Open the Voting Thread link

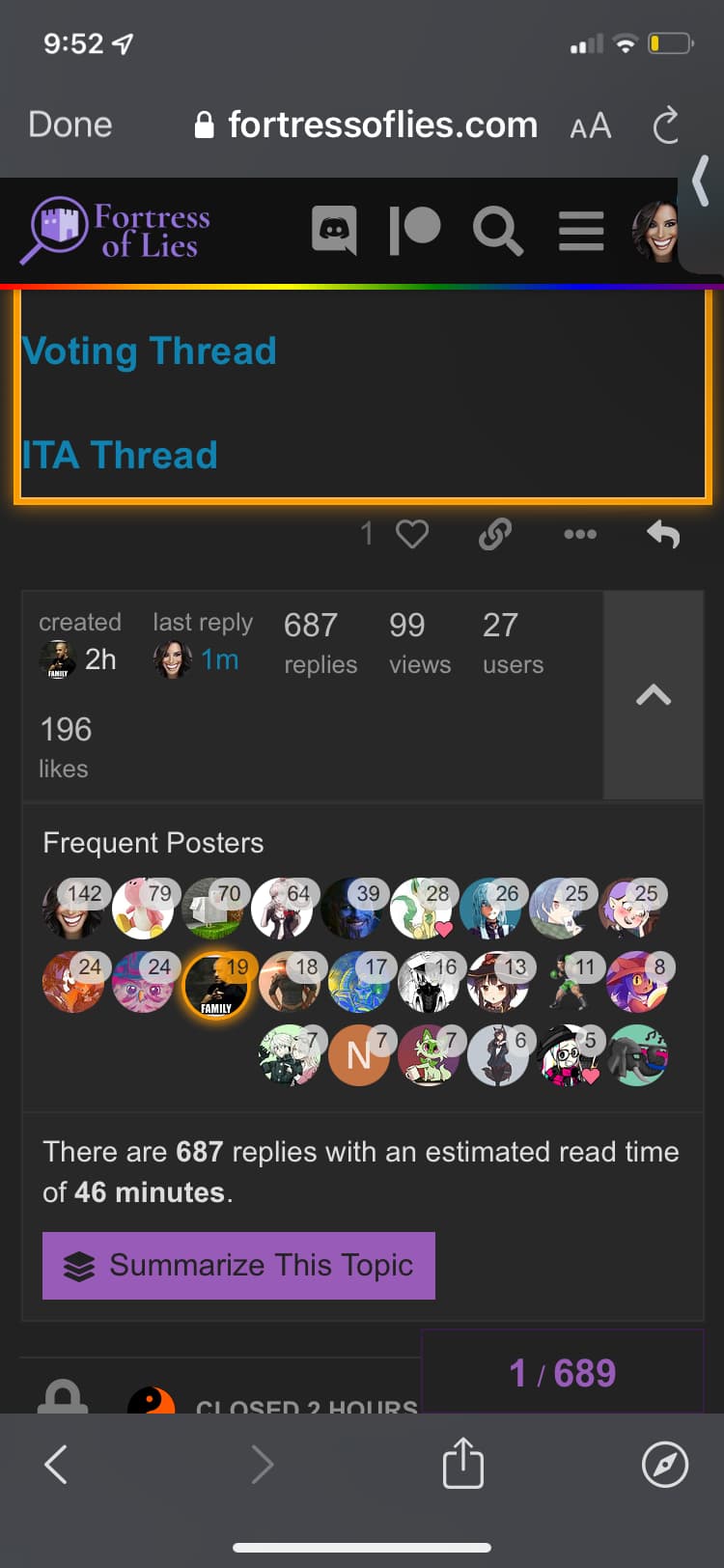(x=150, y=350)
